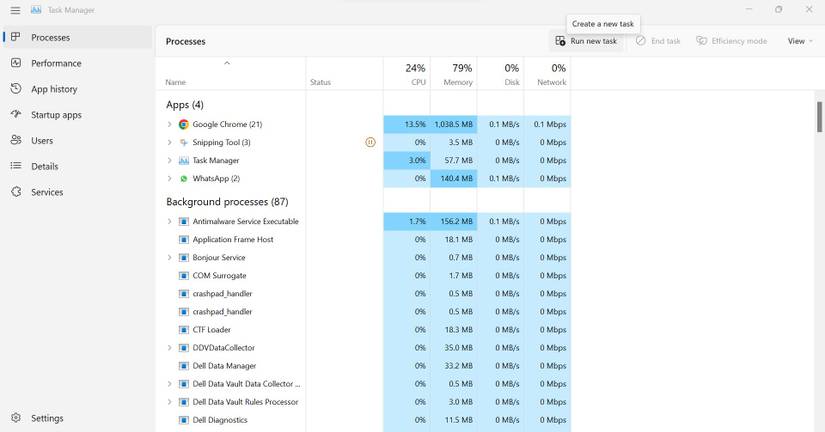
Task: Click the WhatsApp process icon
Action: click(x=184, y=178)
